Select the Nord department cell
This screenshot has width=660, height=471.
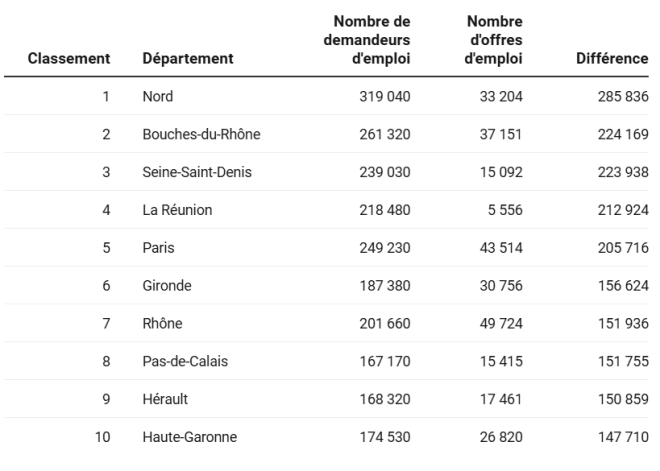[x=158, y=97]
